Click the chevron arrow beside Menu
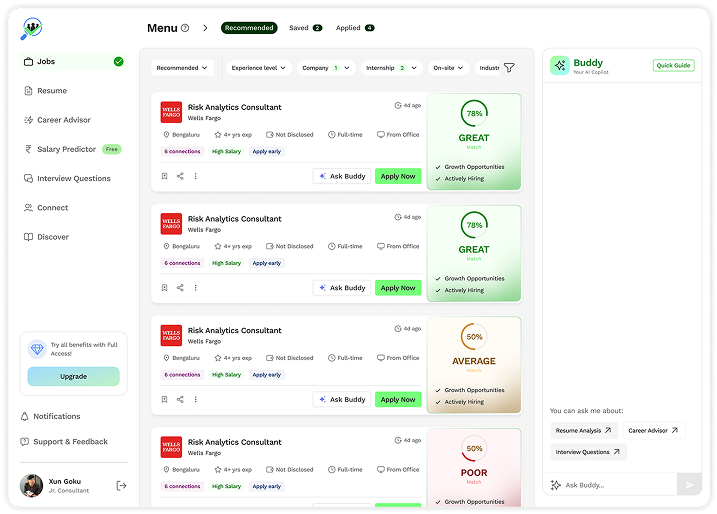717x514 pixels. point(205,28)
